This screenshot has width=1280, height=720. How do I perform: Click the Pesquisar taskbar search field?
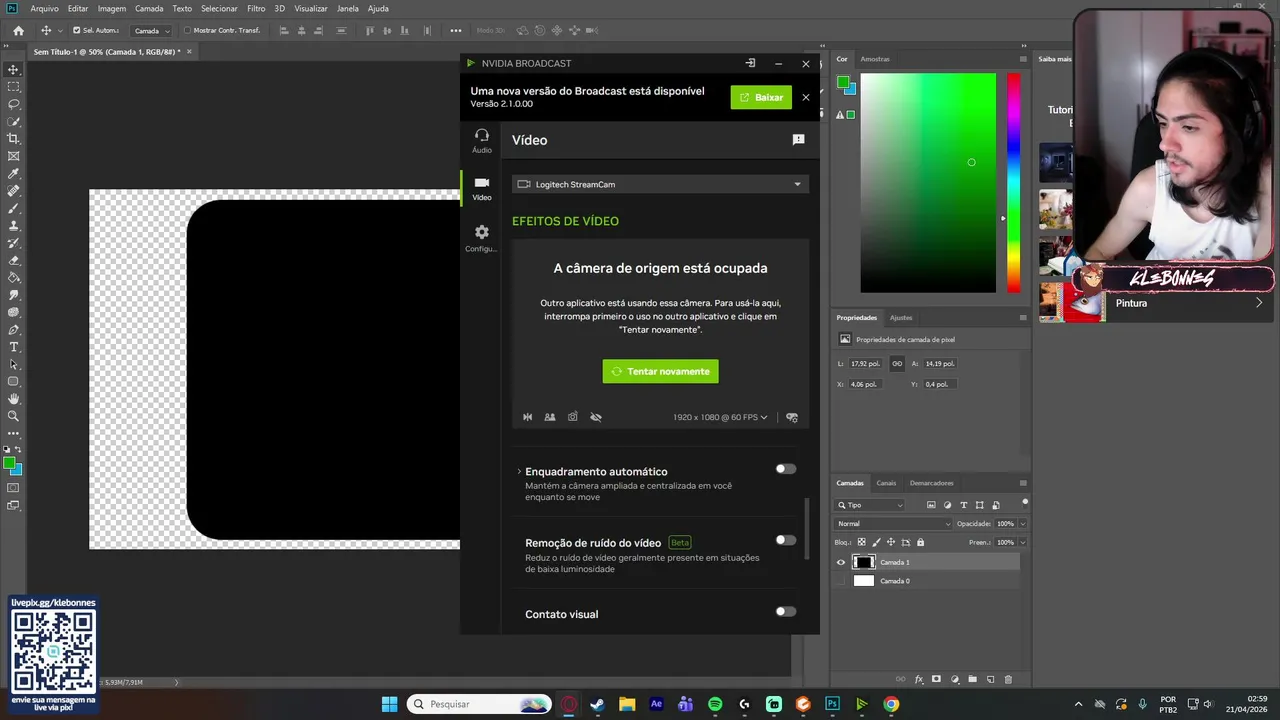pyautogui.click(x=479, y=704)
